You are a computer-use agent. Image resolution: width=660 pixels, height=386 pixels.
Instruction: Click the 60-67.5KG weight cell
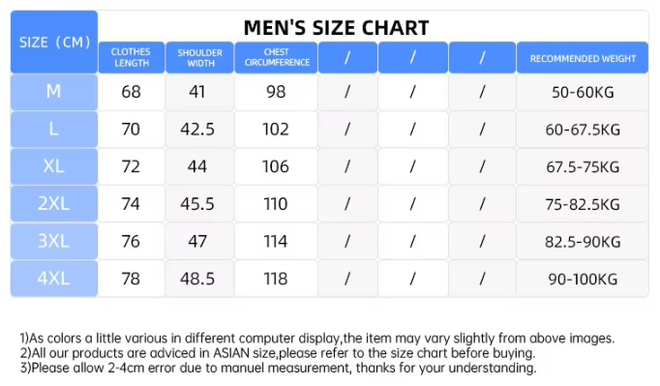point(583,129)
